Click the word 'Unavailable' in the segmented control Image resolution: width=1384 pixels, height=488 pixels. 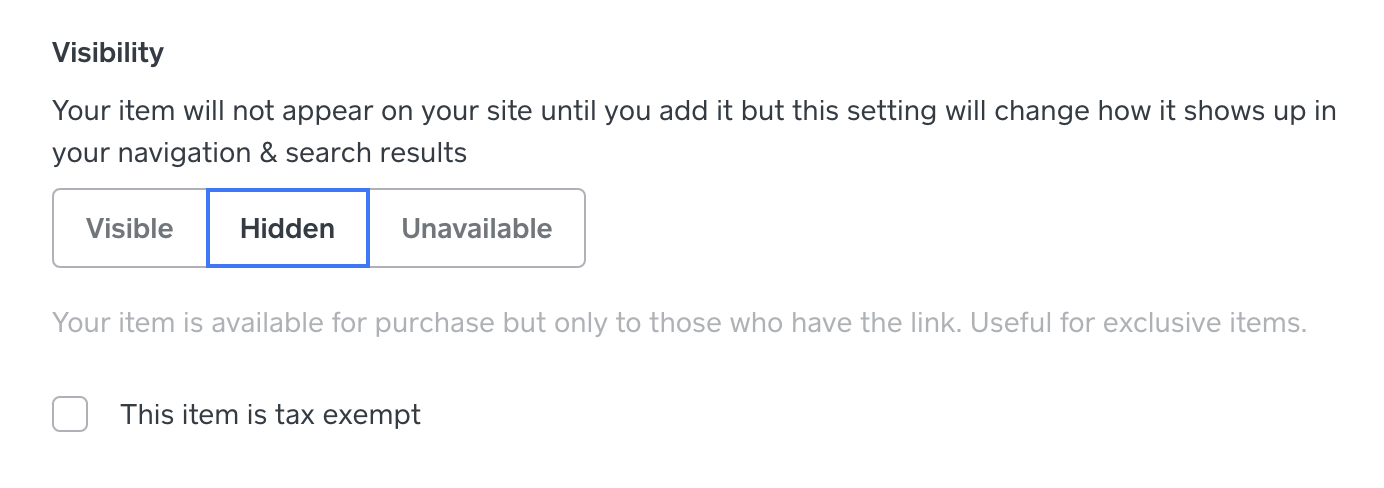(x=476, y=228)
